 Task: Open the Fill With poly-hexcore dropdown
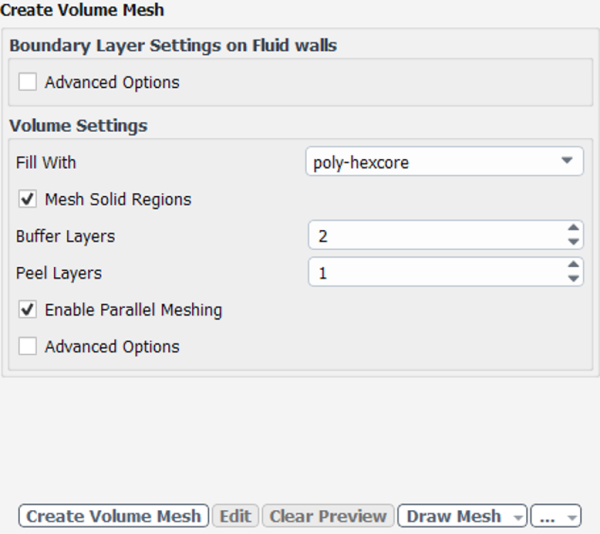444,162
